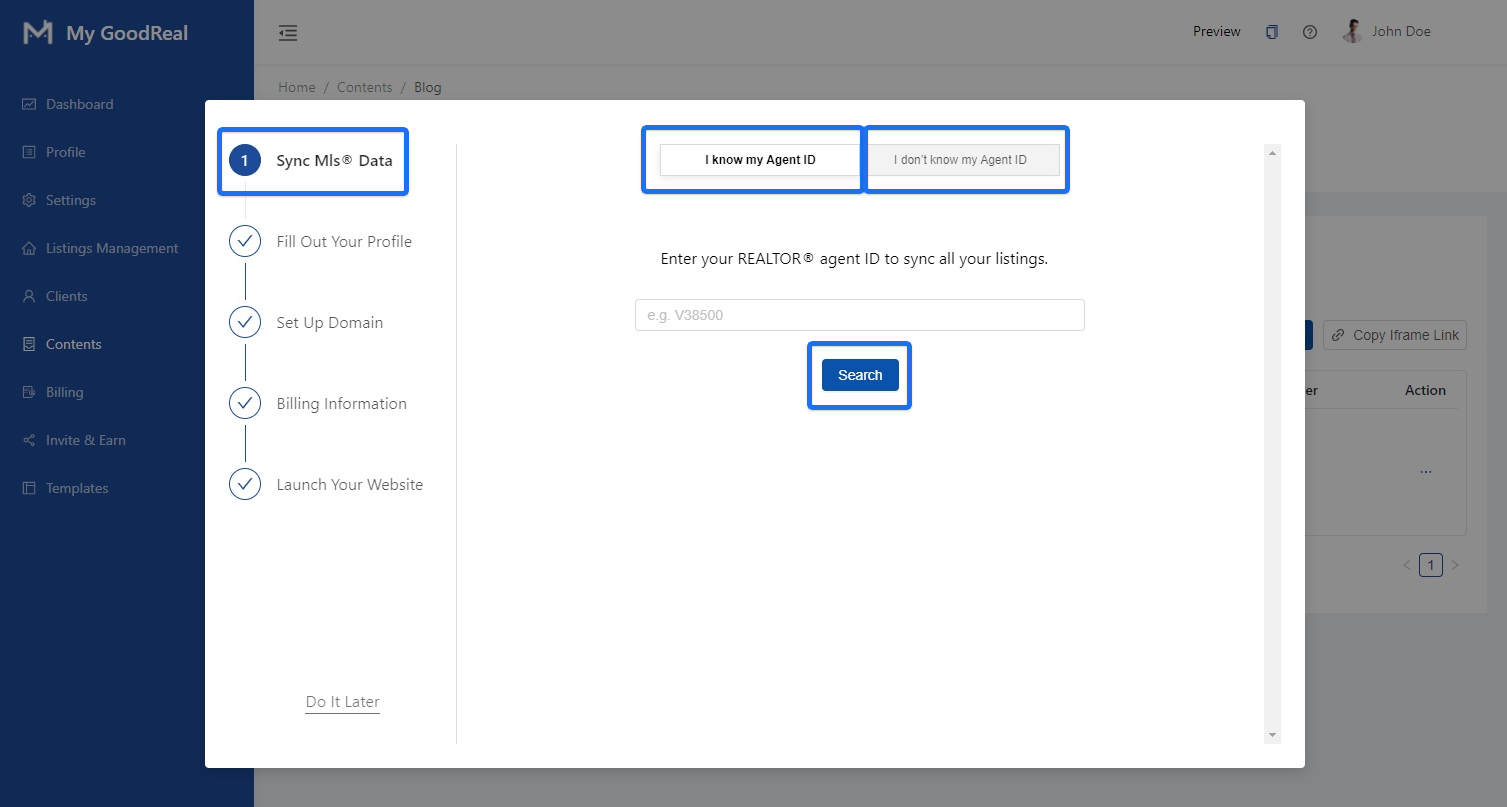The width and height of the screenshot is (1507, 807).
Task: Open help via the question mark icon
Action: point(1309,32)
